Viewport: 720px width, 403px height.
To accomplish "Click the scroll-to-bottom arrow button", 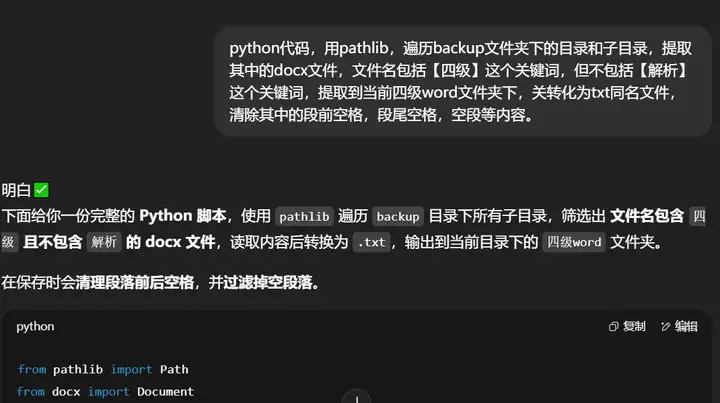I will coord(356,397).
